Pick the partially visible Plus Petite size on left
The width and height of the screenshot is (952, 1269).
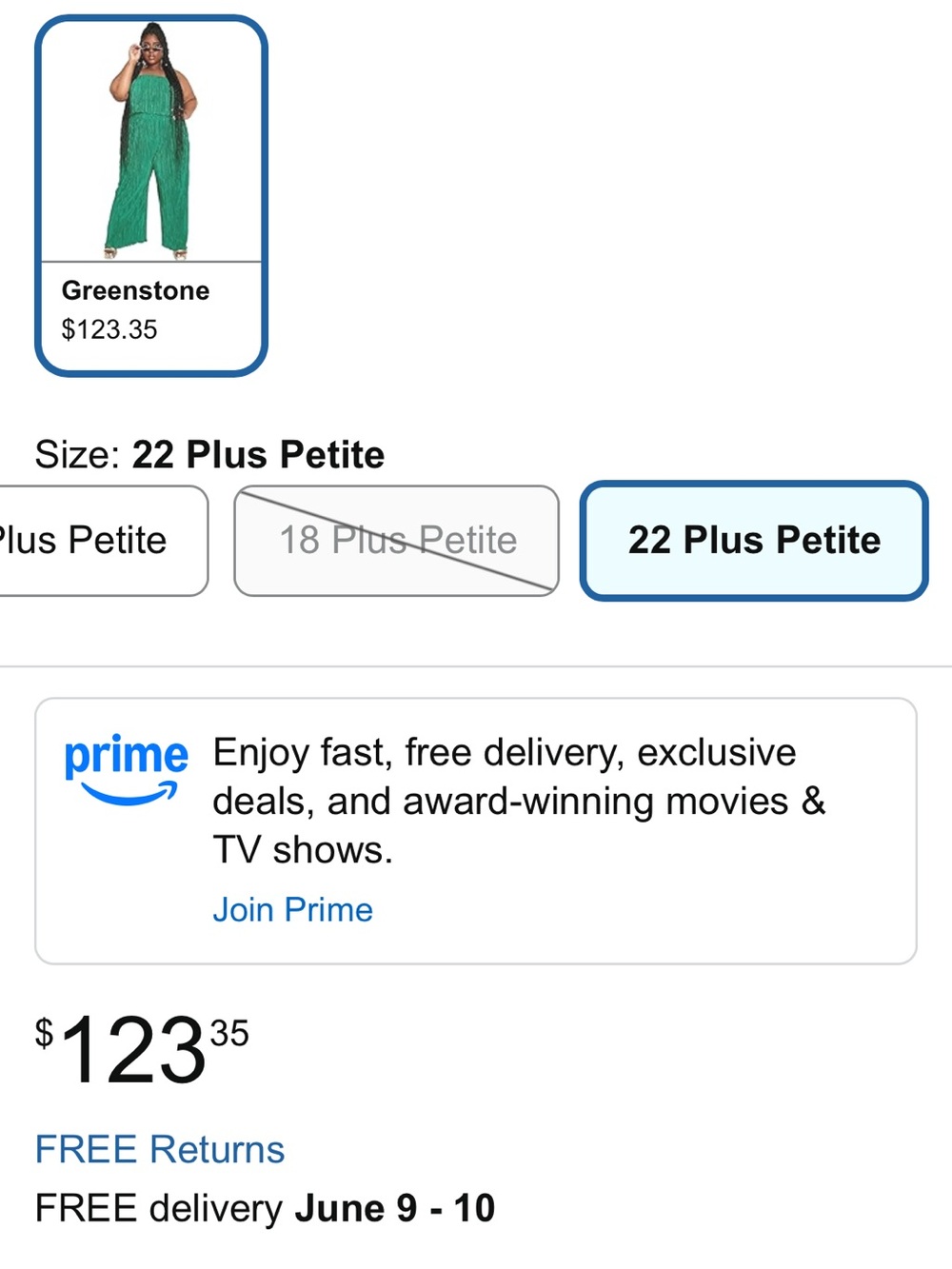(x=103, y=541)
